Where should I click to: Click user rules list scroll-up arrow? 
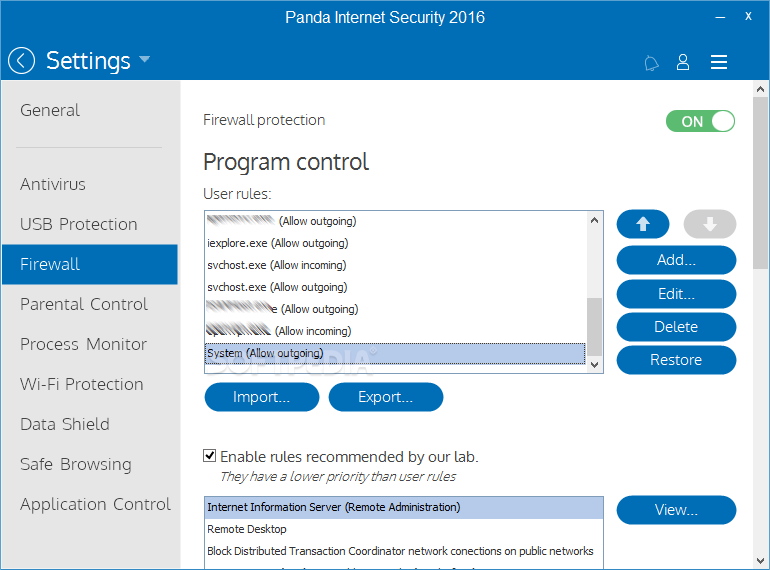pos(594,220)
